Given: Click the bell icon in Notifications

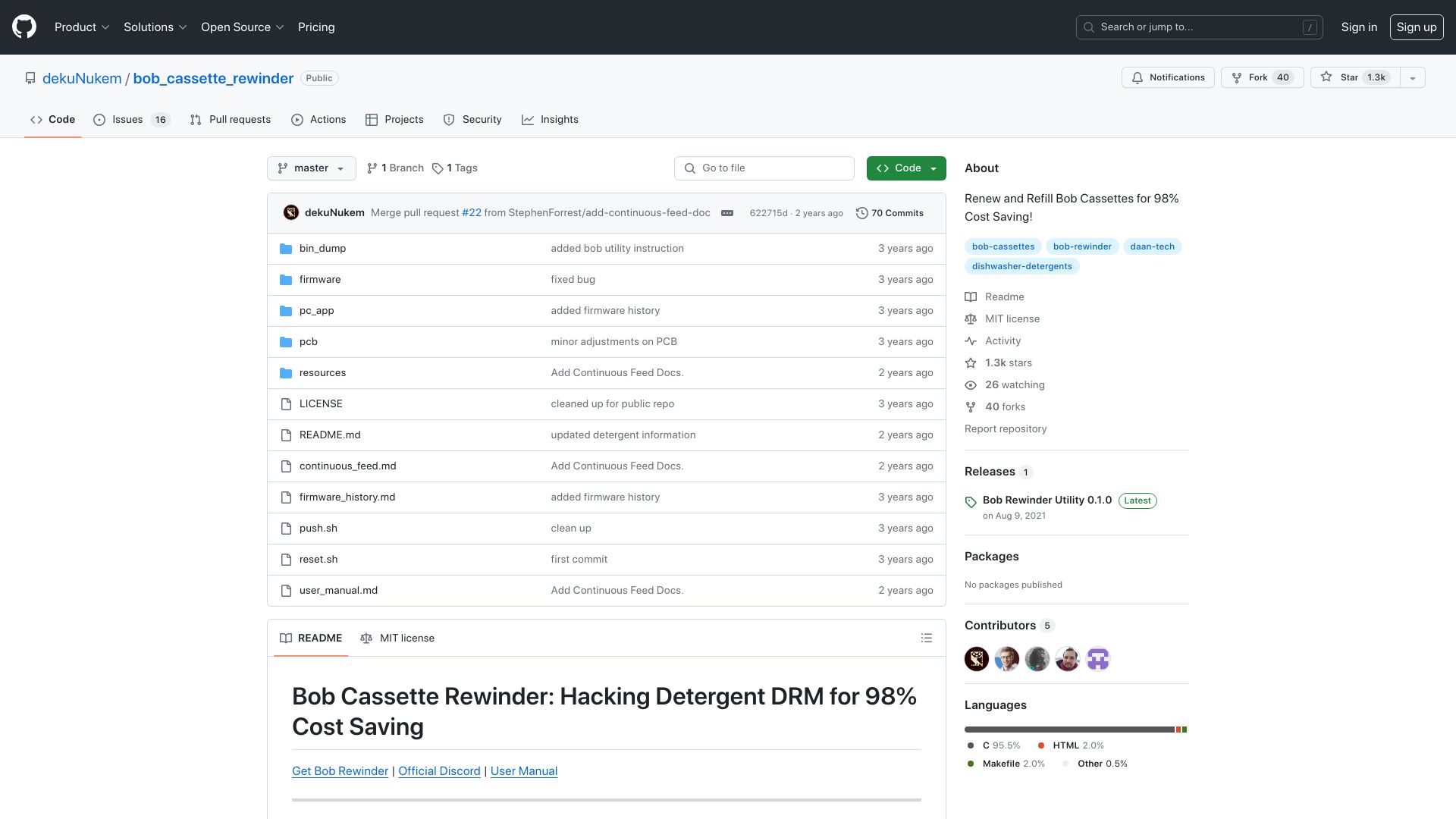Looking at the screenshot, I should (x=1137, y=78).
